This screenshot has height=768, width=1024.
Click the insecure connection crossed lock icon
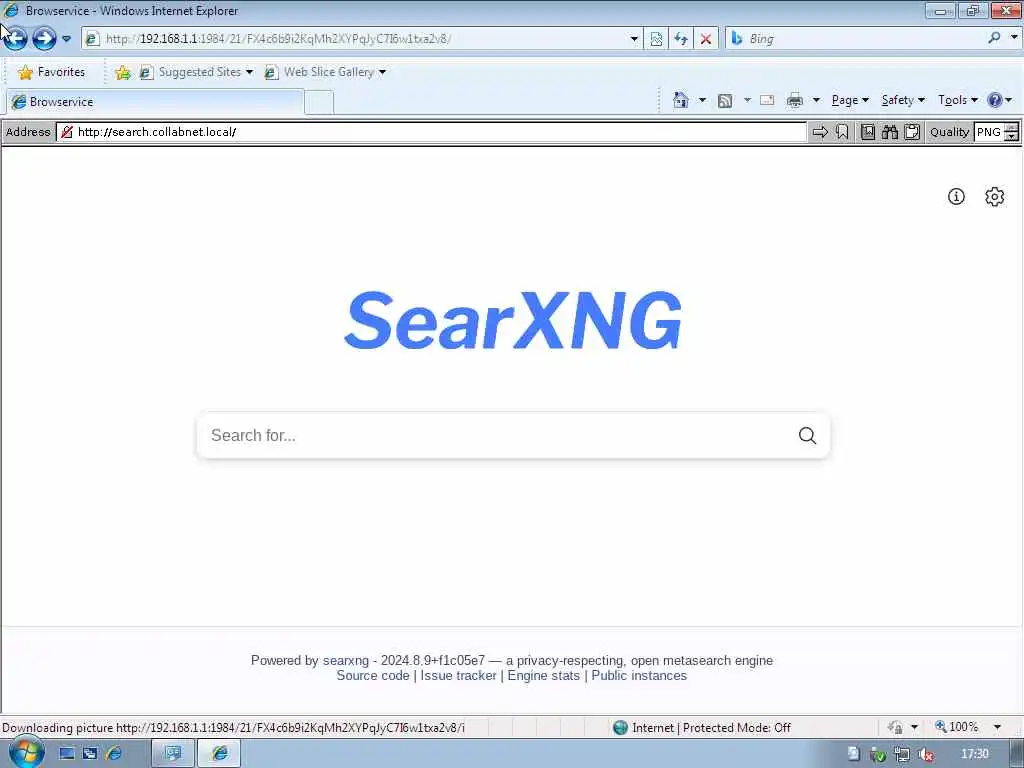point(67,132)
